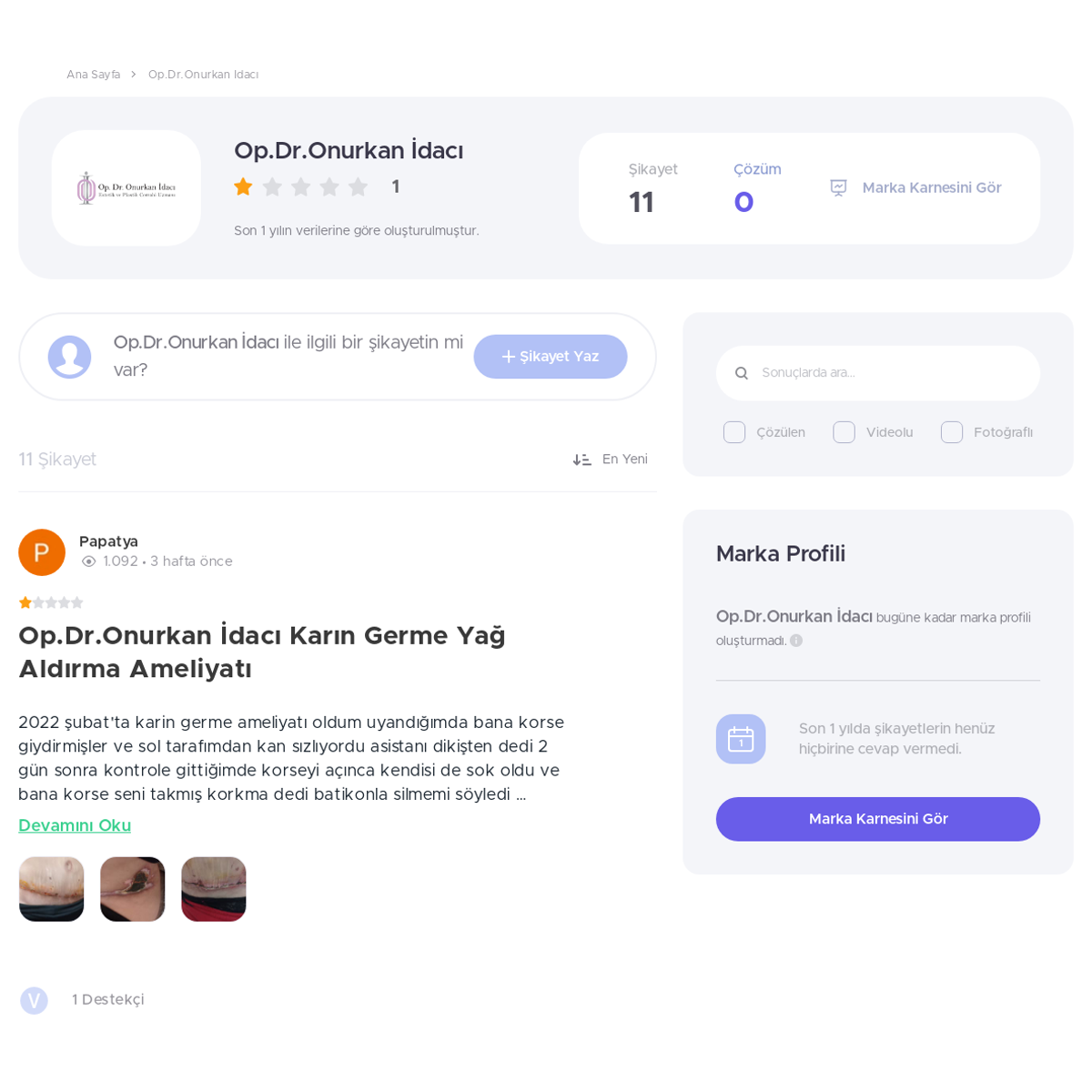Click Papatya's orange P avatar
1092x1092 pixels.
(x=42, y=552)
